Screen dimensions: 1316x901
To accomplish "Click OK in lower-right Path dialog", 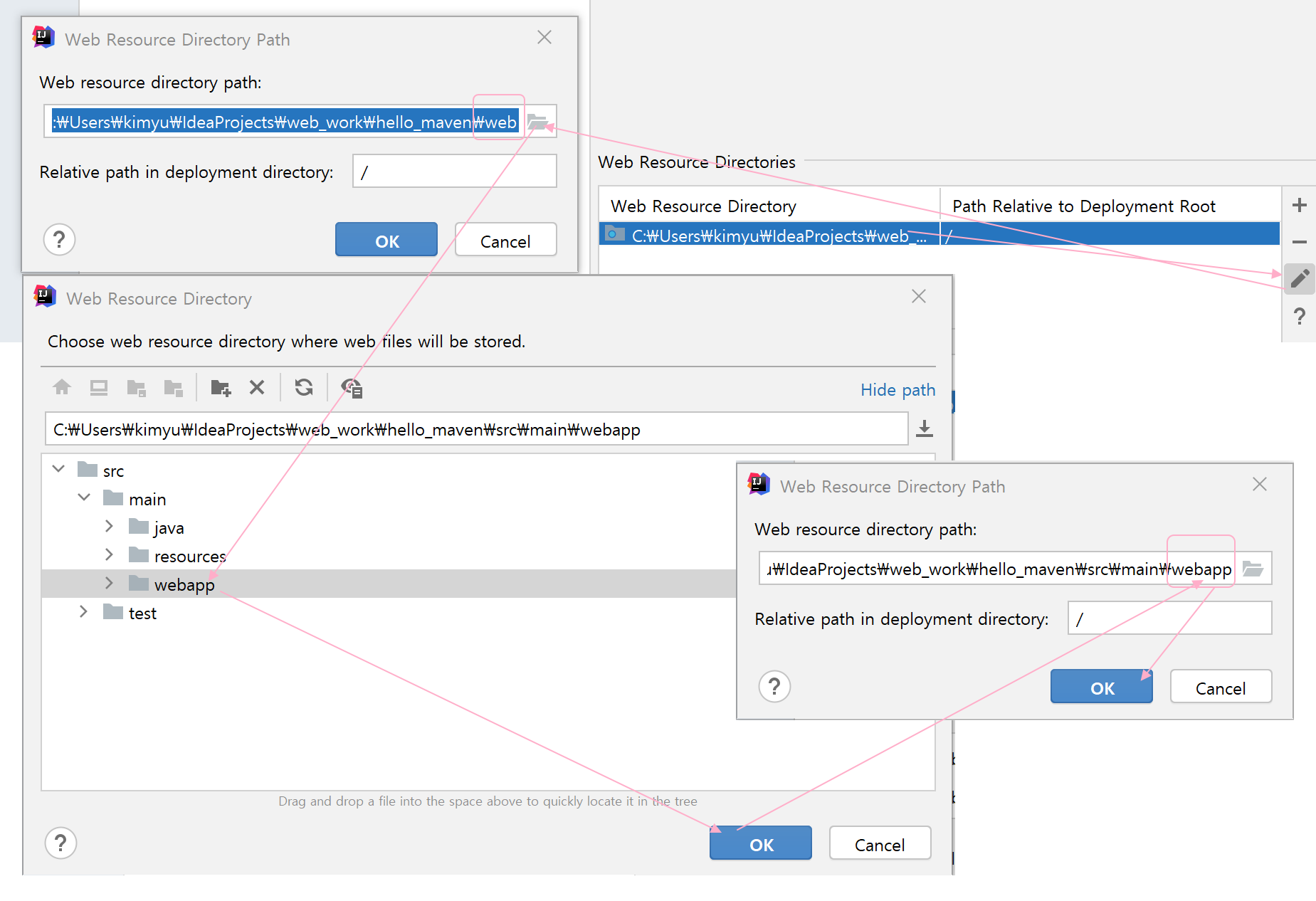I will pyautogui.click(x=1102, y=687).
